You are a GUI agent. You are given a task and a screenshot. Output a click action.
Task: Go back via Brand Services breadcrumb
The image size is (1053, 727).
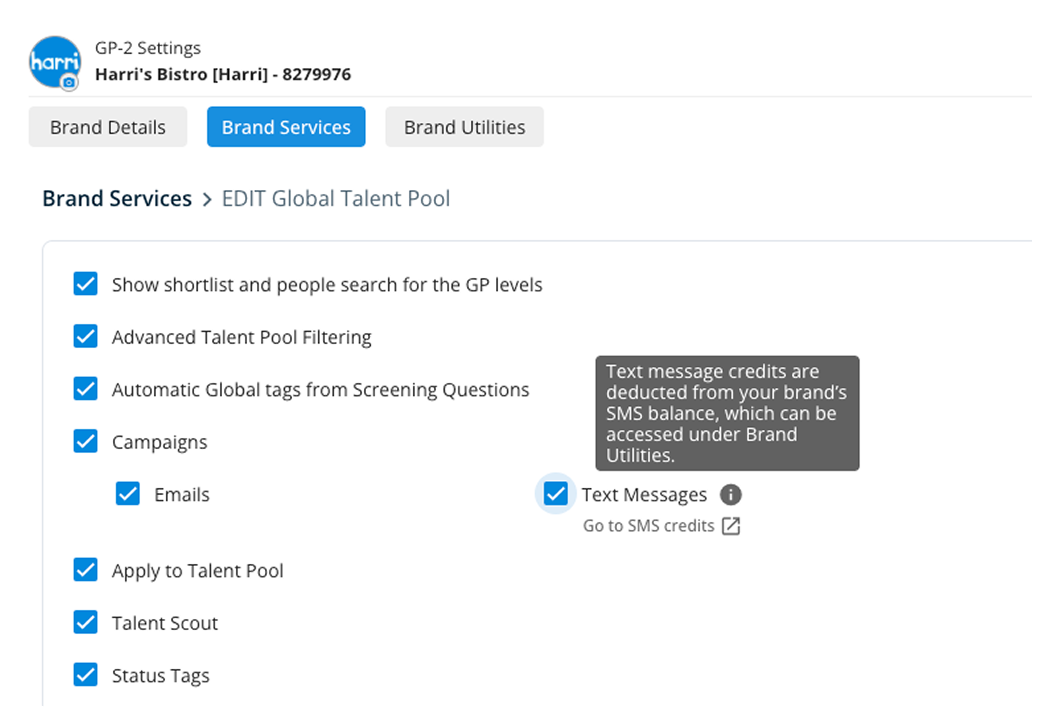117,199
